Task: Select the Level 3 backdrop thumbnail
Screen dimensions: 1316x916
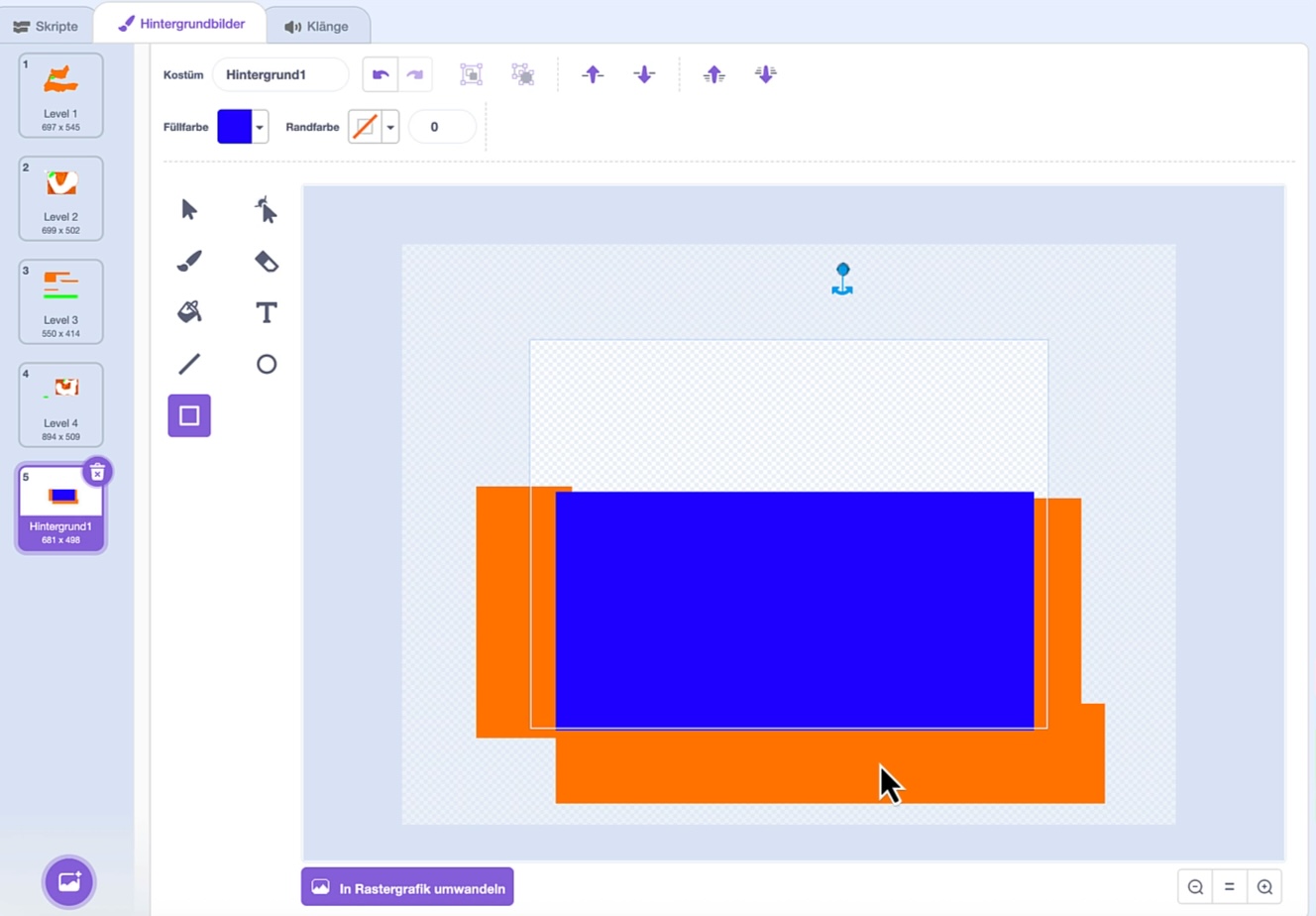Action: click(x=60, y=301)
